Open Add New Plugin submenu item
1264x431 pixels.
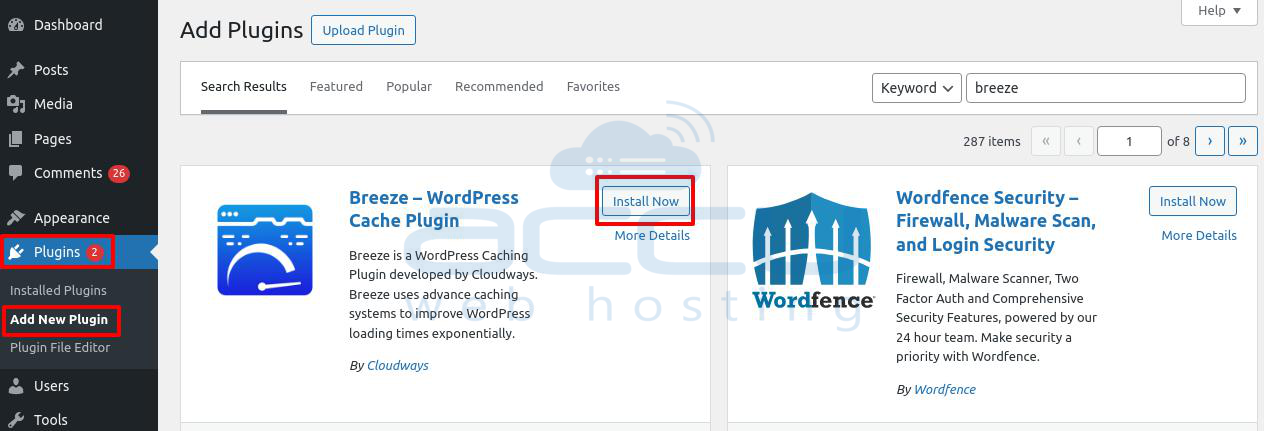tap(59, 320)
